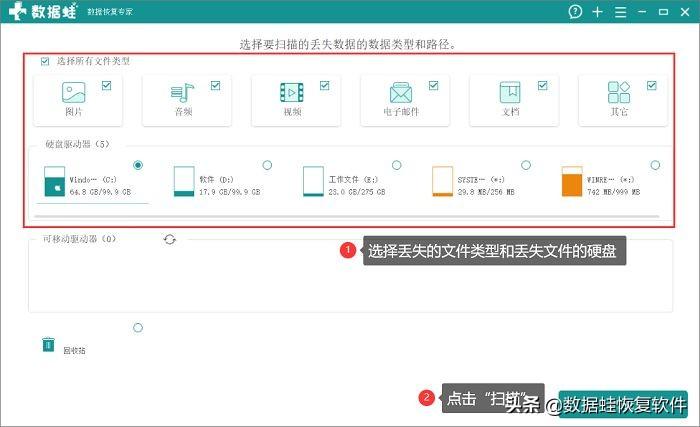Select the 图片 picture type icon
Screen dimensions: 700x427
coord(74,92)
